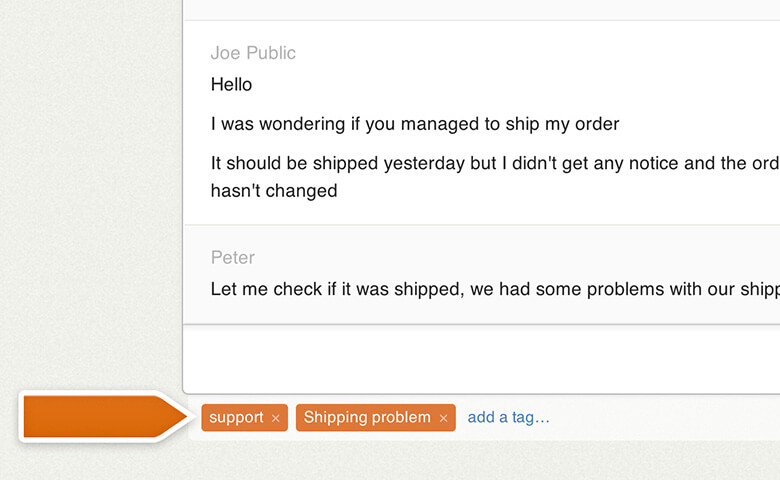Click the panel strip above Joe Public's message
Image resolution: width=780 pixels, height=480 pixels.
480,9
